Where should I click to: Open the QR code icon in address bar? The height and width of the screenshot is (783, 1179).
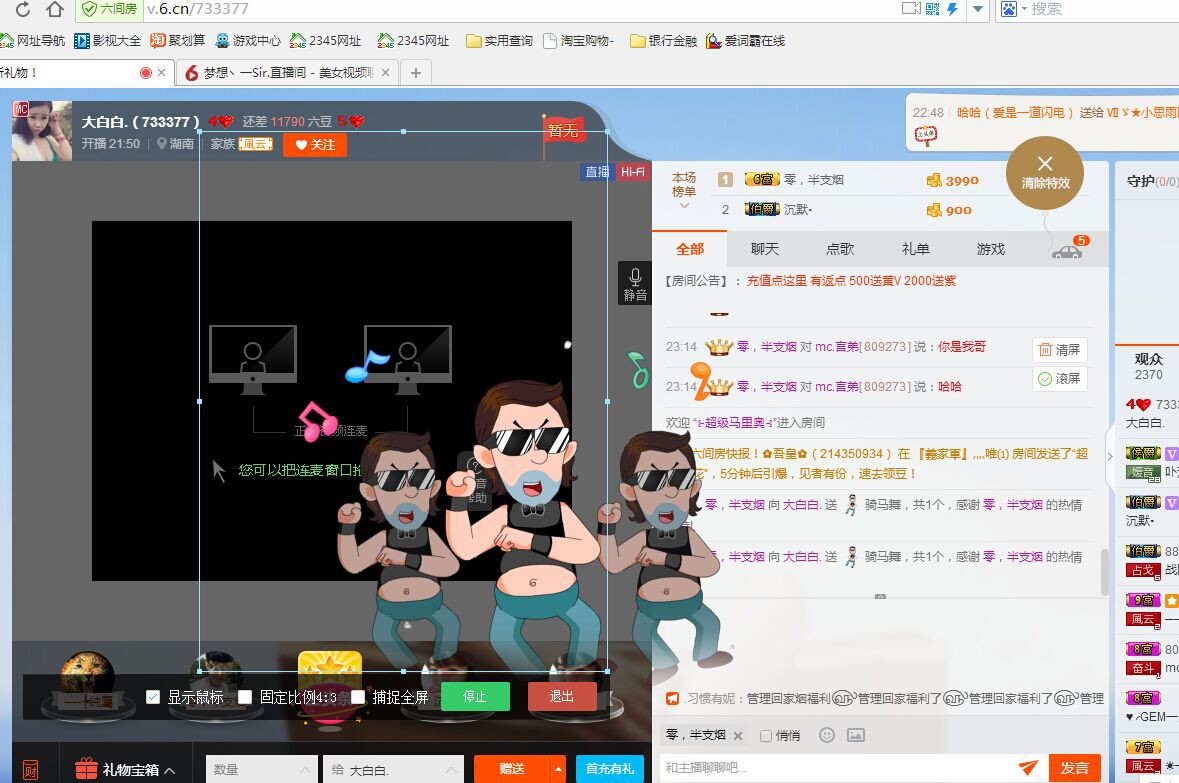coord(932,9)
